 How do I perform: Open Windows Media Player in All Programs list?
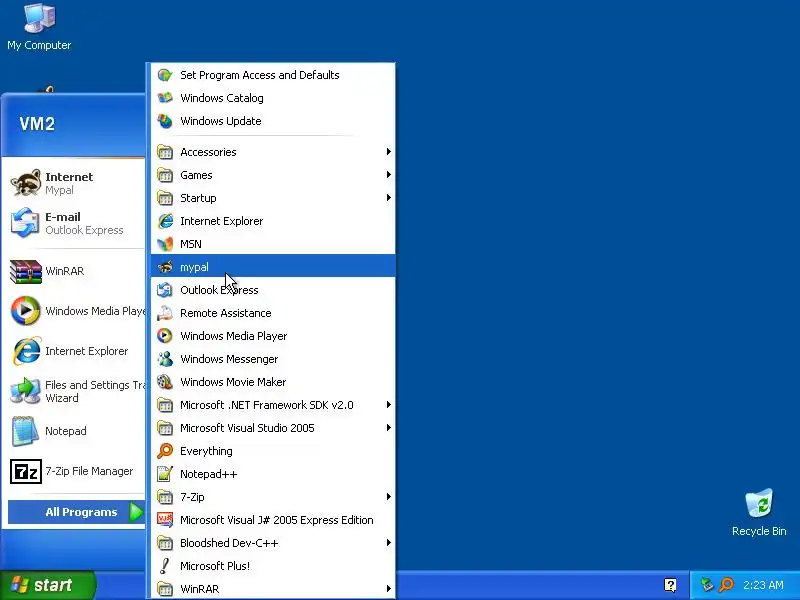(x=273, y=336)
